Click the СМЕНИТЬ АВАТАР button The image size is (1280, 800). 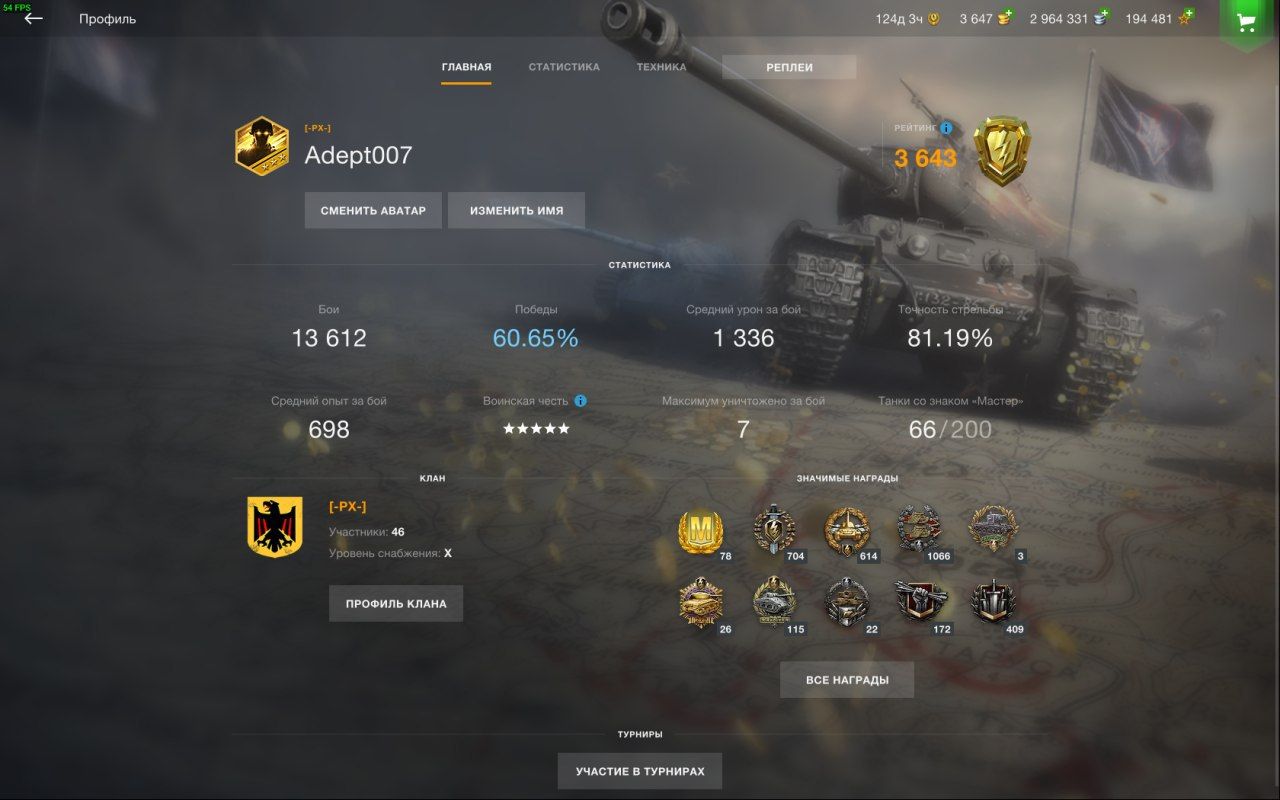(x=373, y=211)
